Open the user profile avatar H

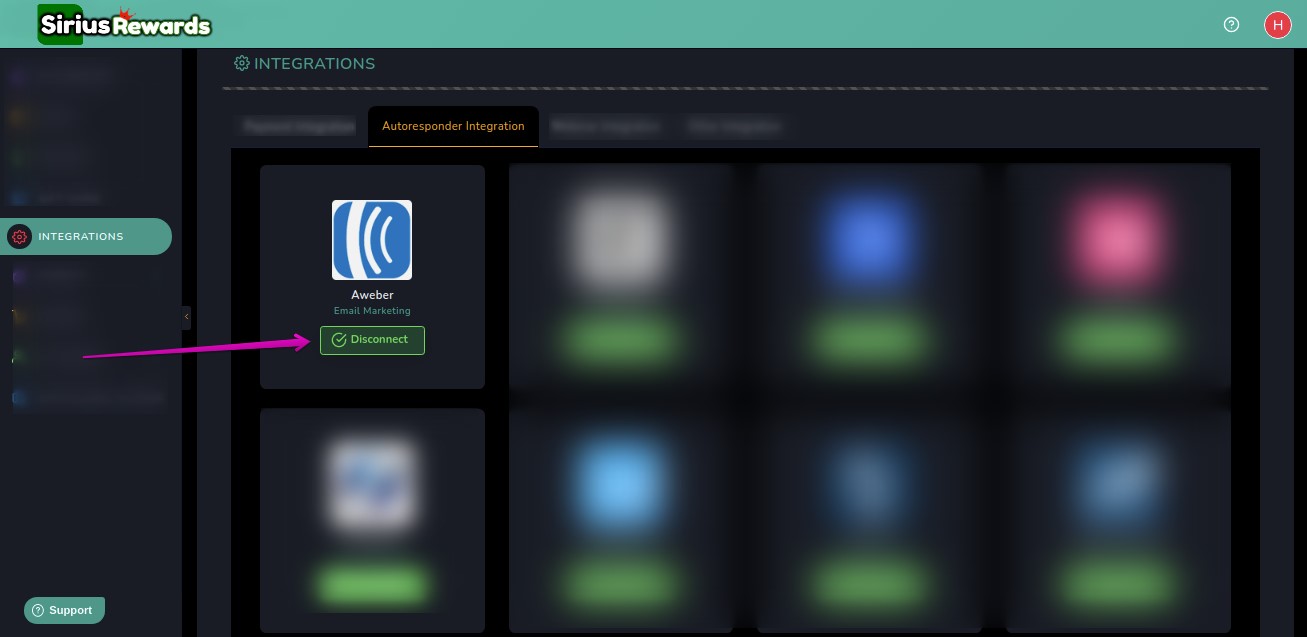click(x=1277, y=25)
